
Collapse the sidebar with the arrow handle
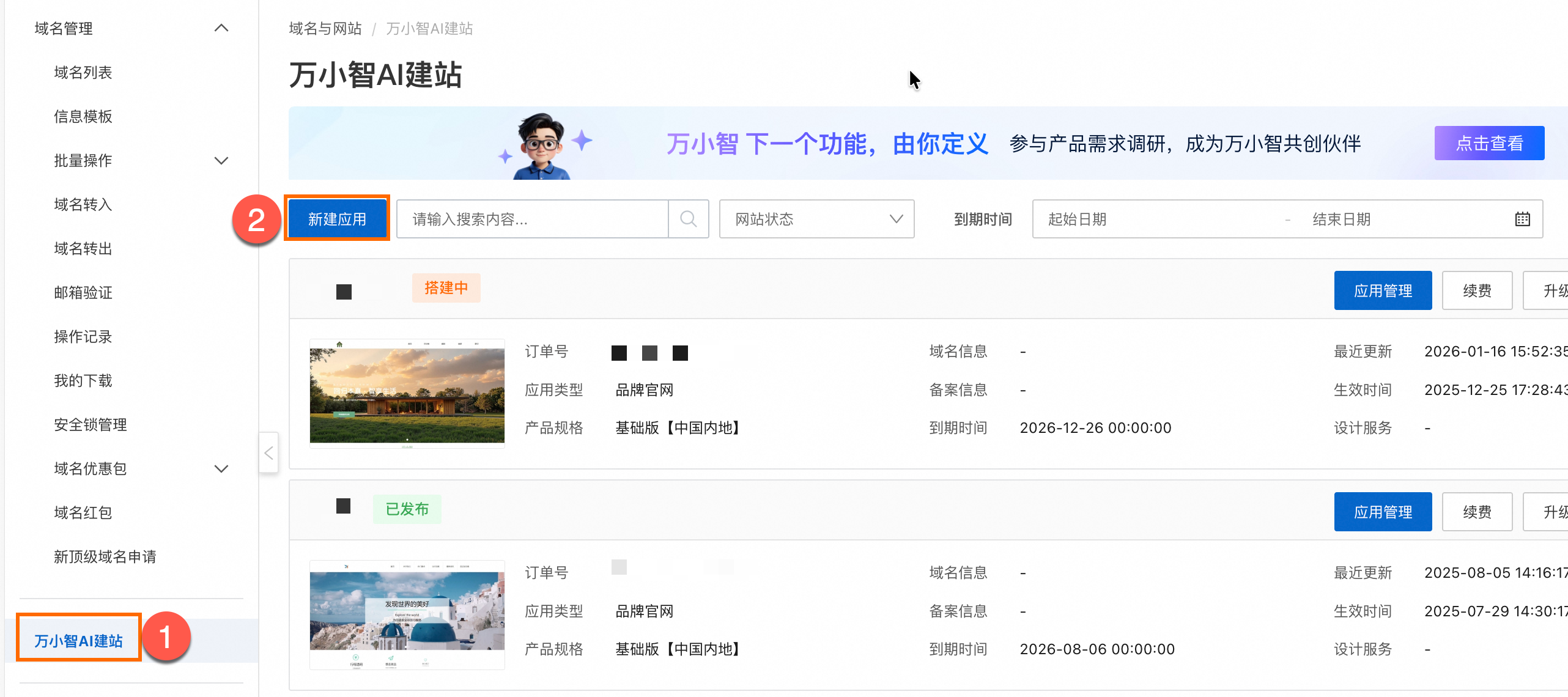(268, 453)
